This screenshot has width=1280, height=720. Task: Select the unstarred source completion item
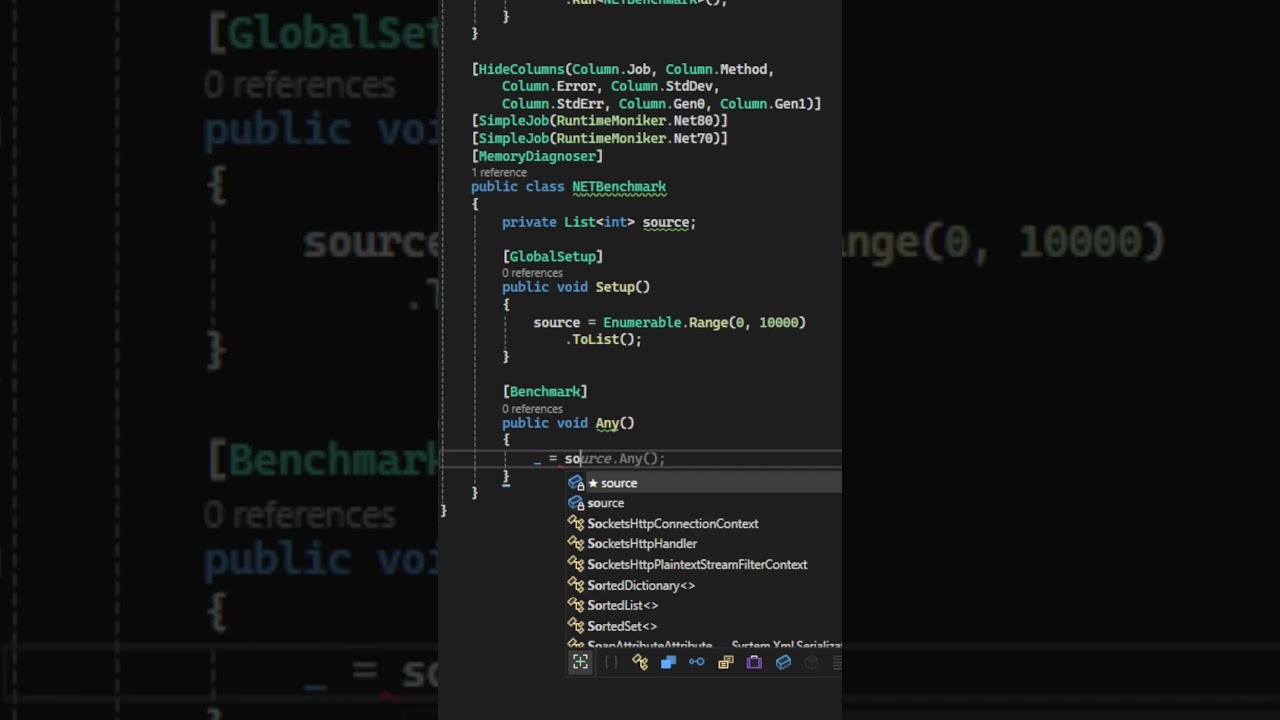point(704,503)
